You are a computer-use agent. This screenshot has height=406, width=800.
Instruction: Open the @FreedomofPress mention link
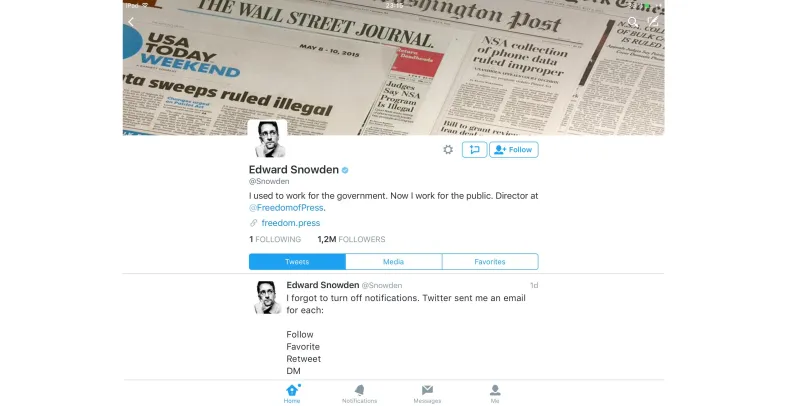click(286, 208)
